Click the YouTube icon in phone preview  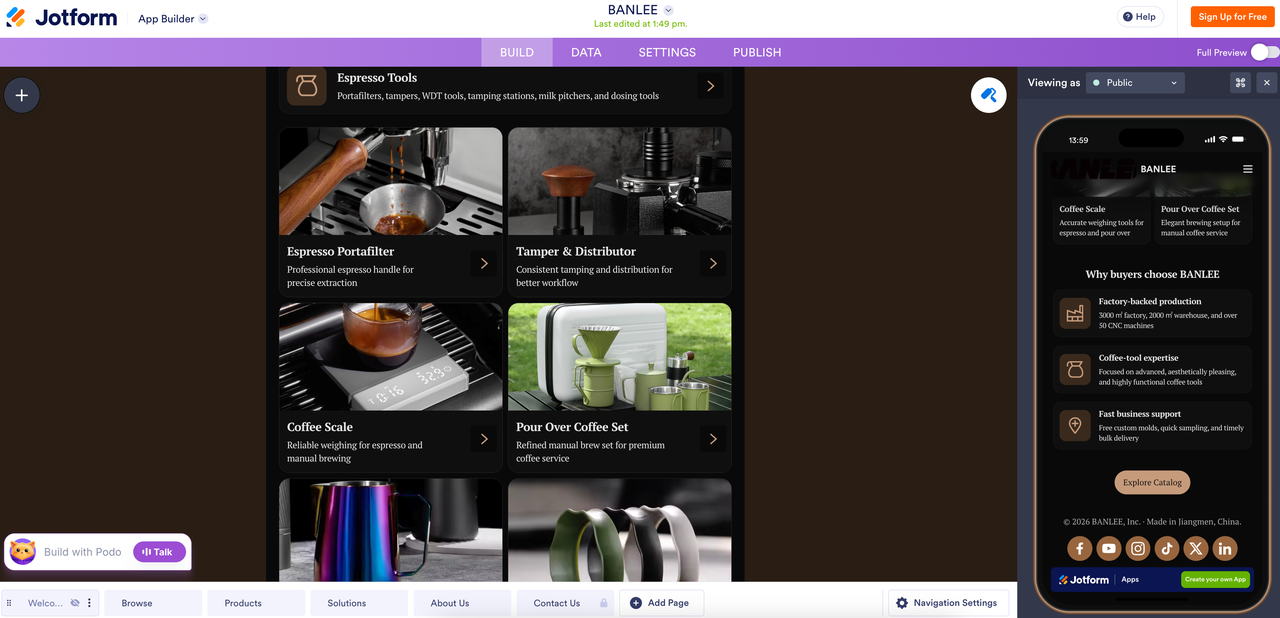point(1108,548)
